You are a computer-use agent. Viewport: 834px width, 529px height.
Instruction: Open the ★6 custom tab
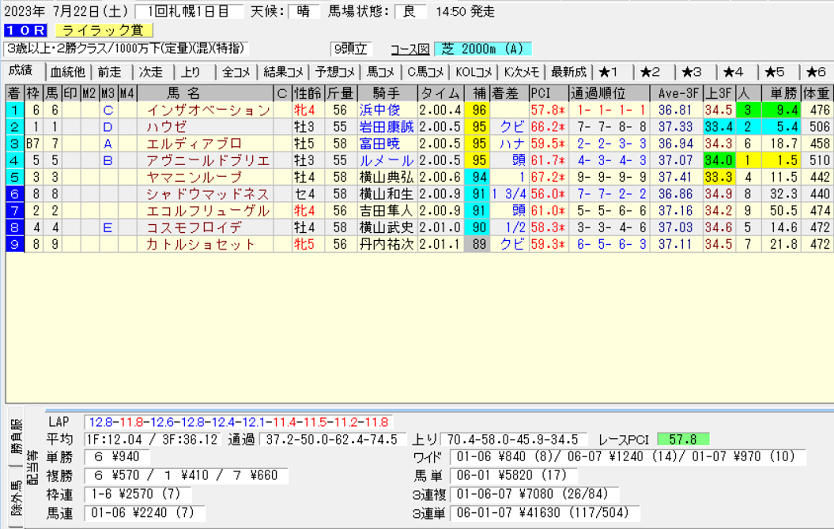coord(815,72)
